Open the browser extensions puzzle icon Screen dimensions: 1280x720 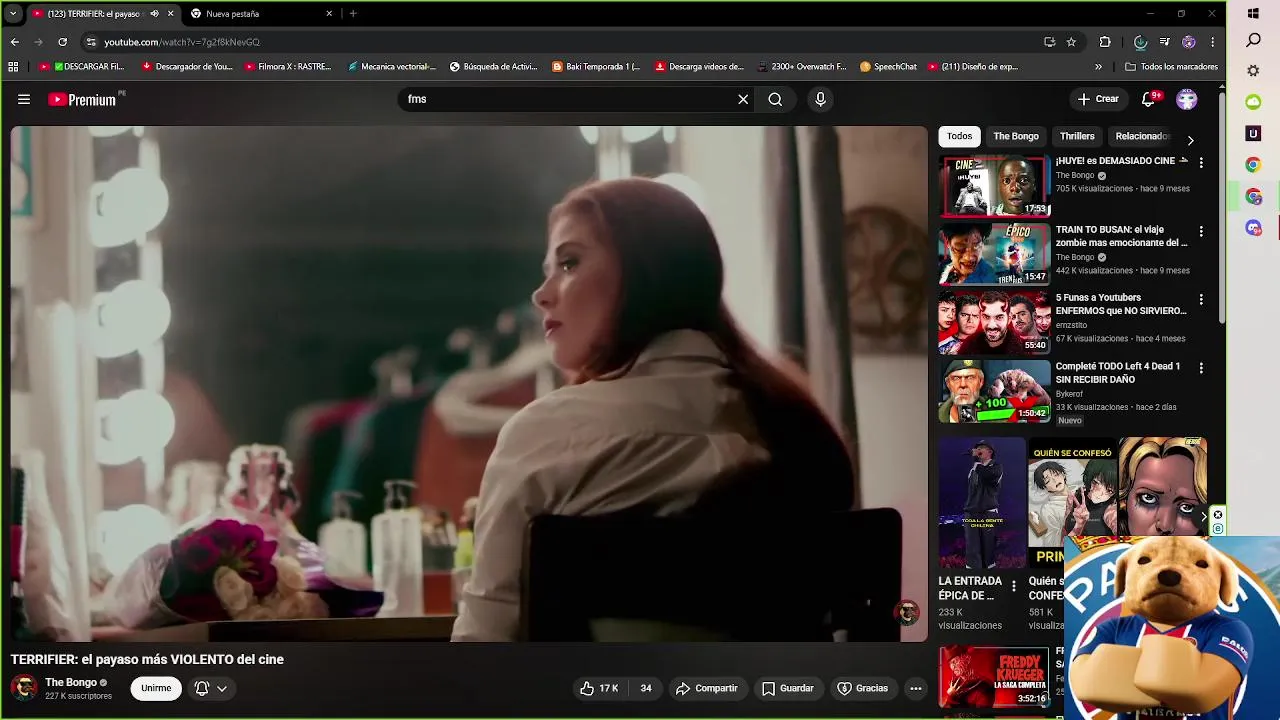click(x=1105, y=42)
